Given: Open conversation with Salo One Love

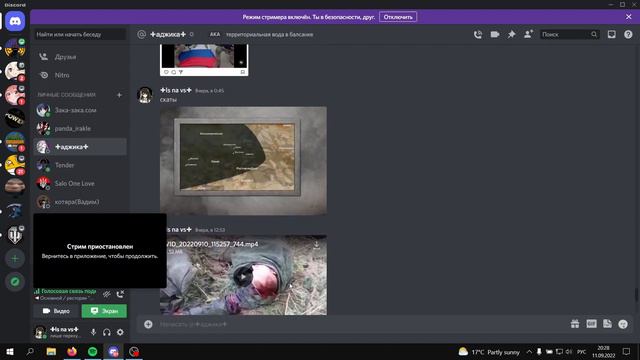Looking at the screenshot, I should point(80,184).
